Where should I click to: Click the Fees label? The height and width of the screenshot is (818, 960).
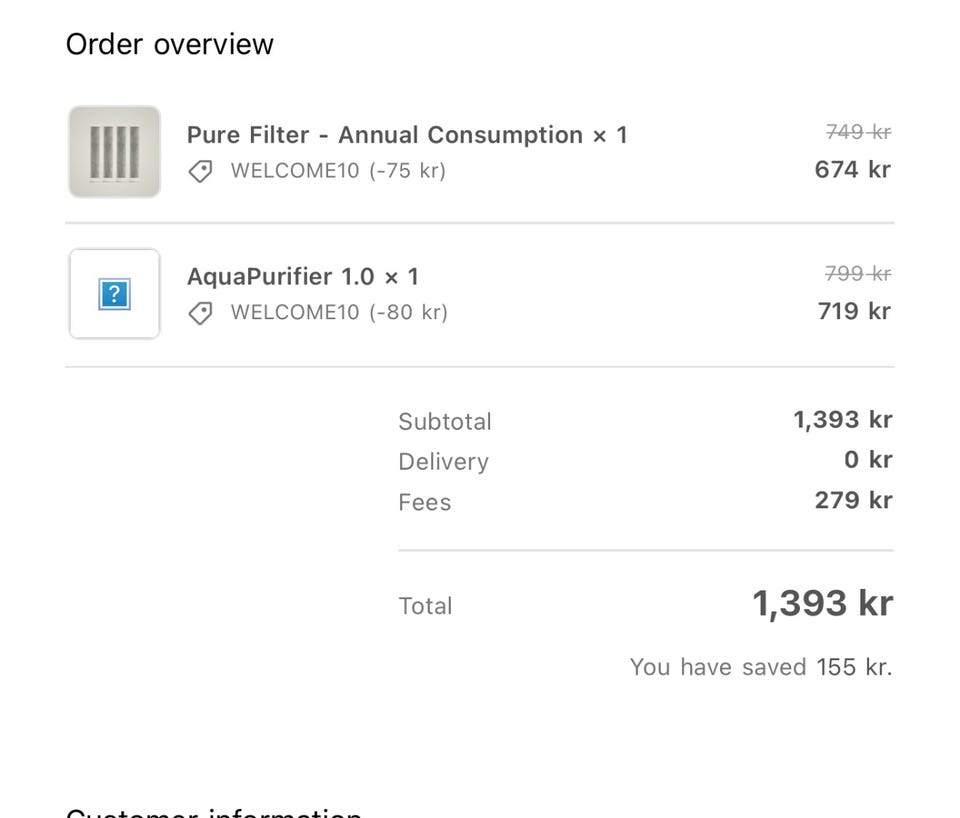pyautogui.click(x=424, y=502)
